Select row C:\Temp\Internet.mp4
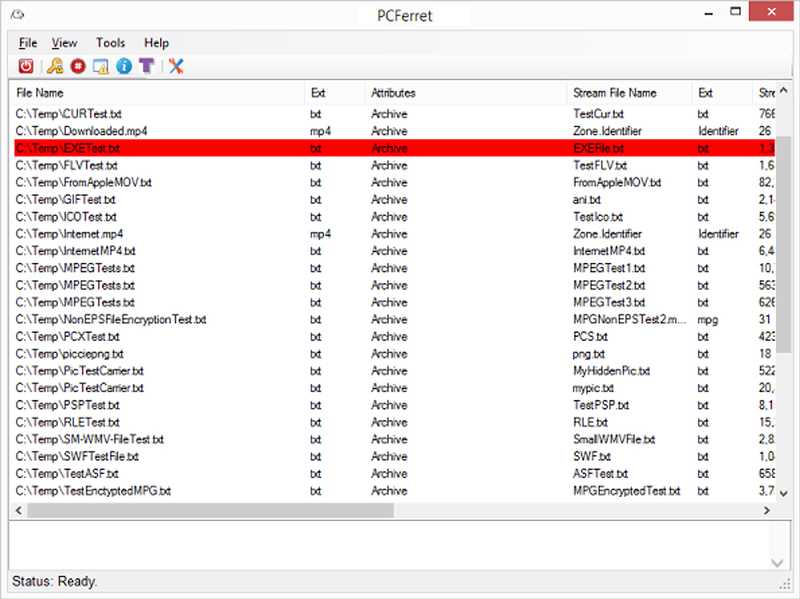The width and height of the screenshot is (800, 599). tap(394, 234)
